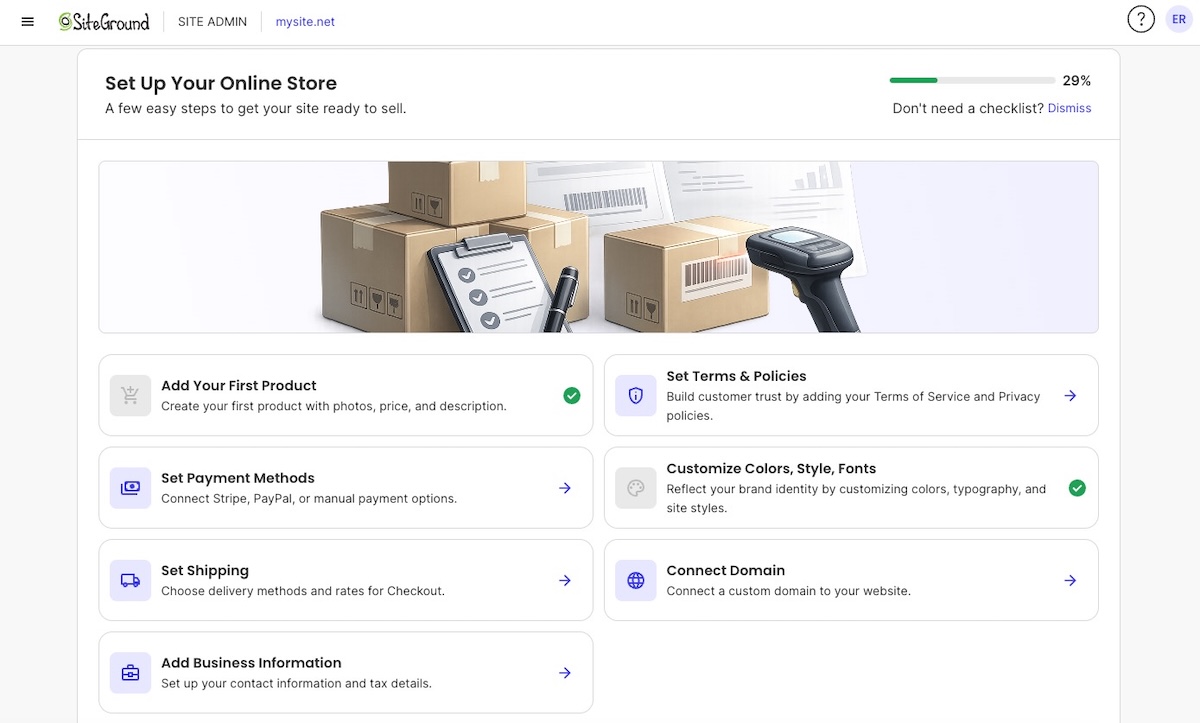Open Add Business Information step title

click(251, 662)
